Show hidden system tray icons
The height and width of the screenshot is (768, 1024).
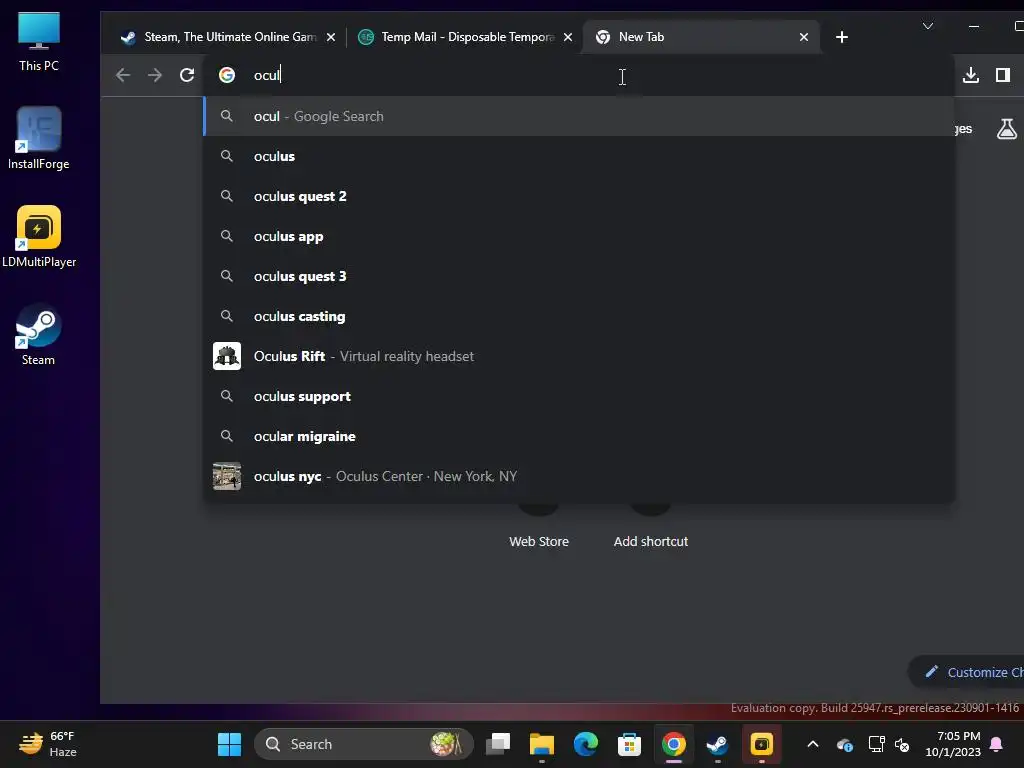(x=812, y=744)
